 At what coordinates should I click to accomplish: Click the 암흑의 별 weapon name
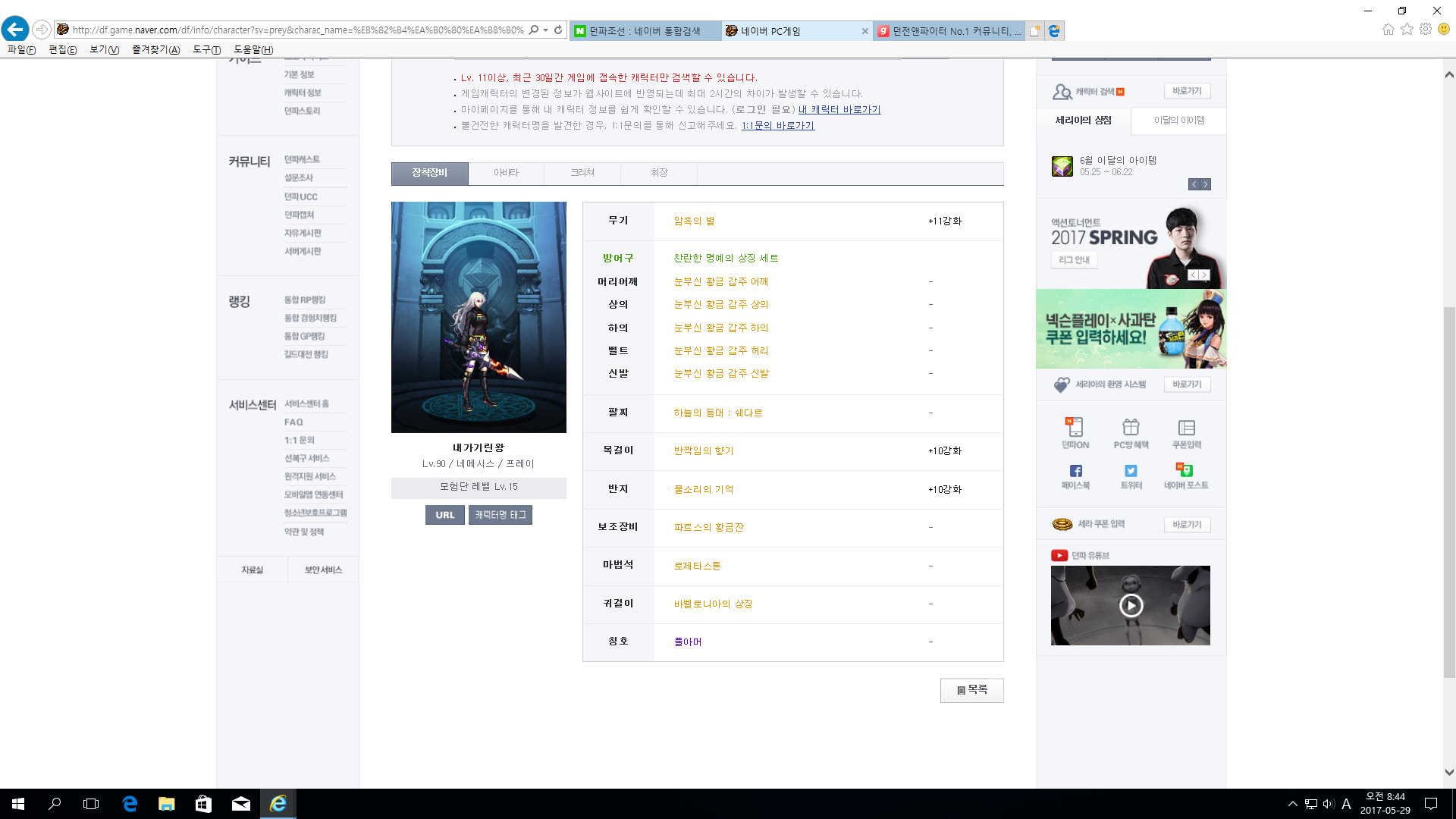click(x=695, y=221)
